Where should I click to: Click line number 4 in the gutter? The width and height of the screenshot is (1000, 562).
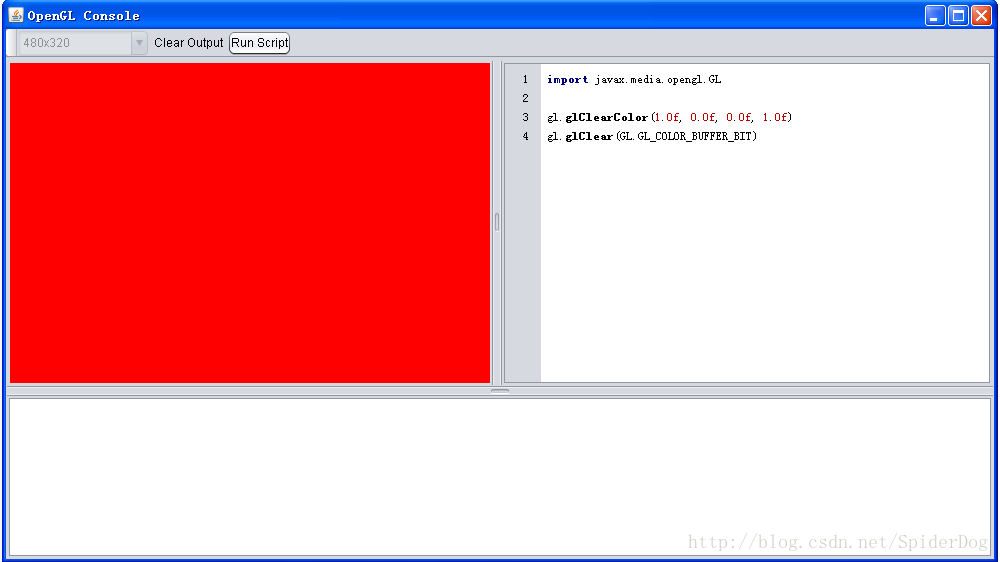pyautogui.click(x=526, y=137)
